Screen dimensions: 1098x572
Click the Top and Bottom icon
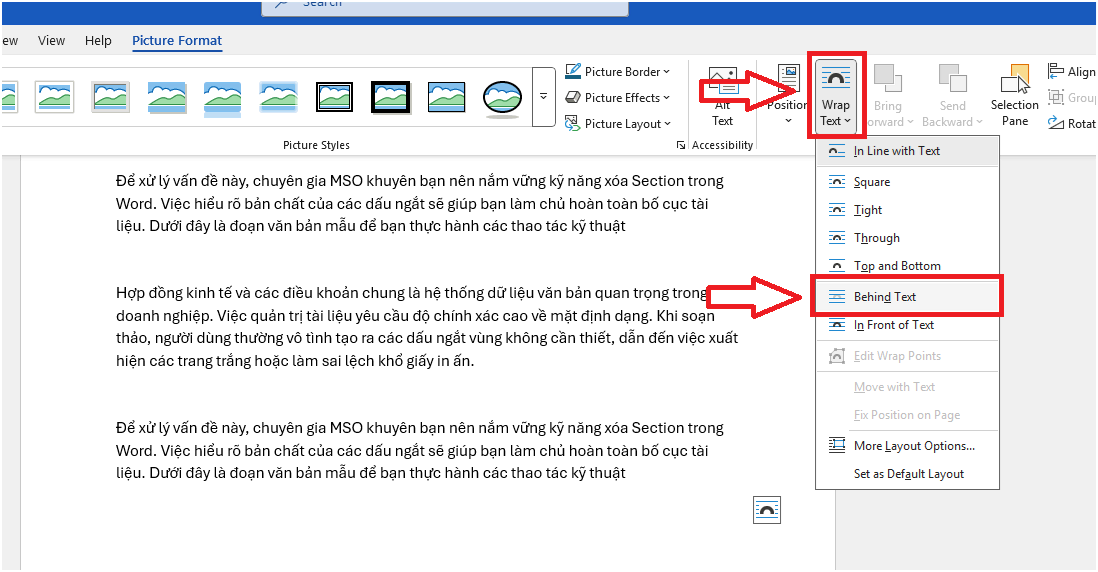(x=837, y=266)
